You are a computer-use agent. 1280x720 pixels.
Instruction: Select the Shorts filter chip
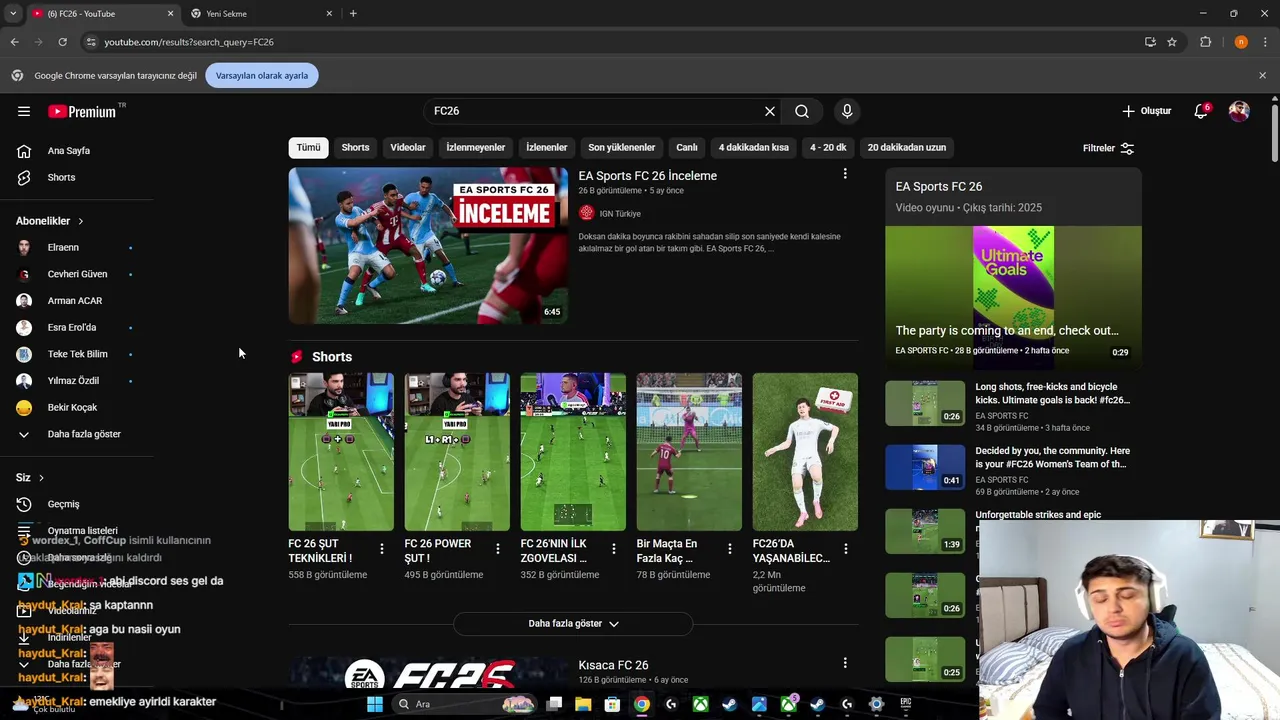(355, 147)
